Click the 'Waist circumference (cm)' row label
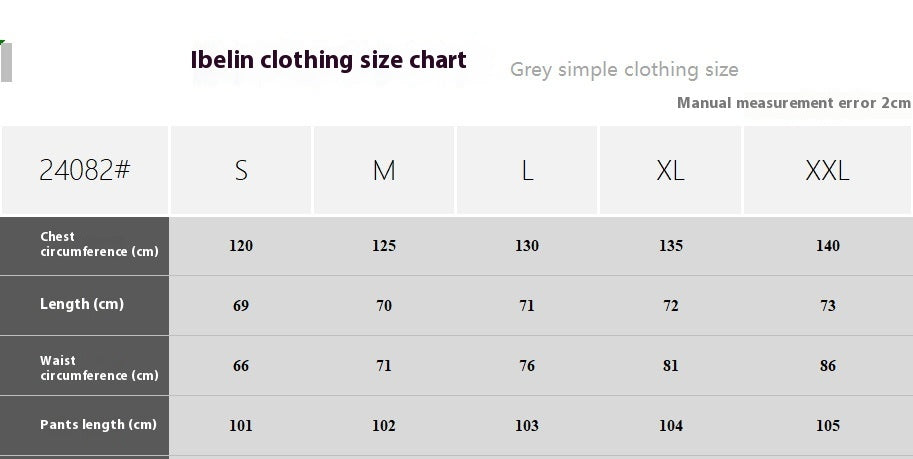 click(x=99, y=368)
